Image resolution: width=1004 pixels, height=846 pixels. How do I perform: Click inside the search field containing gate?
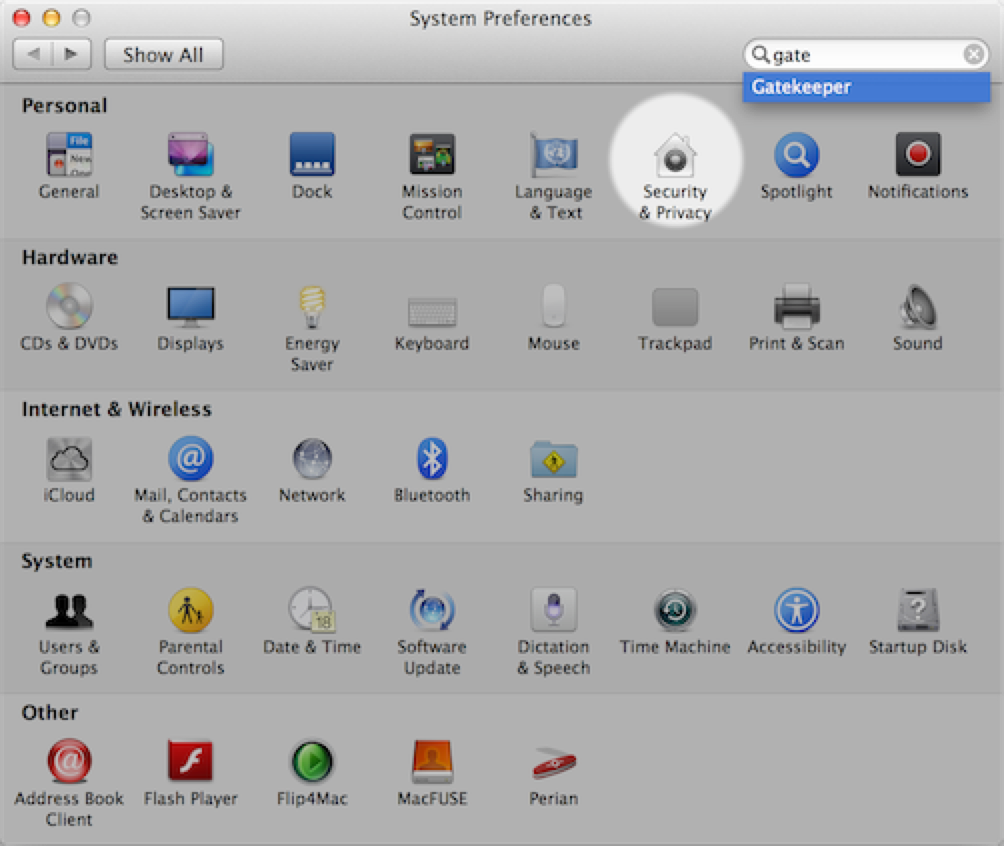click(x=860, y=55)
